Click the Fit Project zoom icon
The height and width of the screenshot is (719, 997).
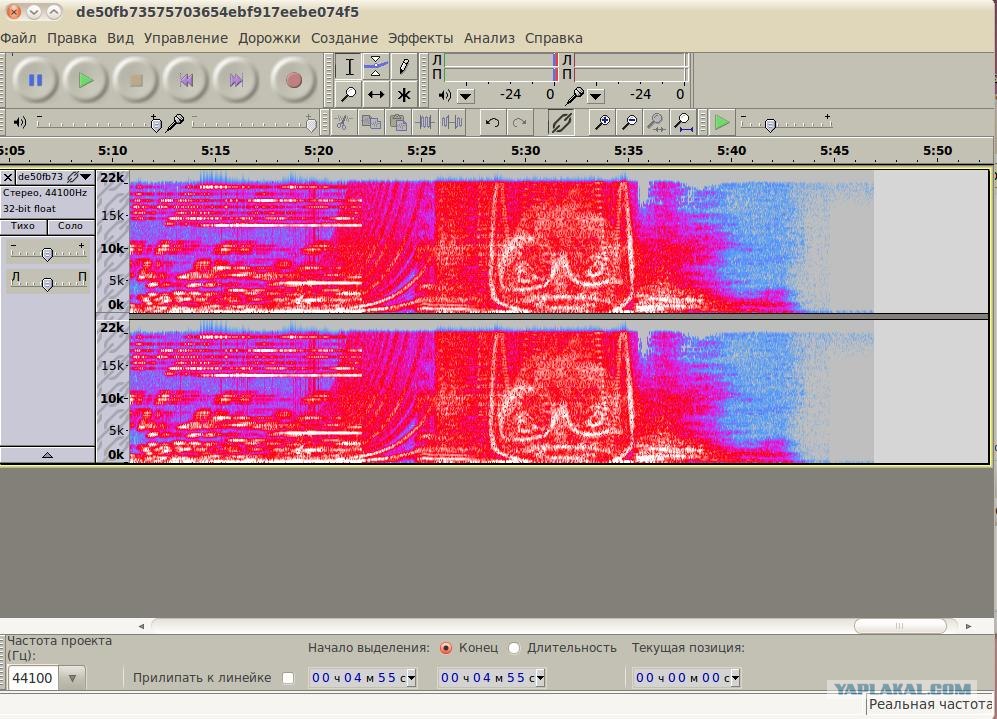pyautogui.click(x=684, y=122)
